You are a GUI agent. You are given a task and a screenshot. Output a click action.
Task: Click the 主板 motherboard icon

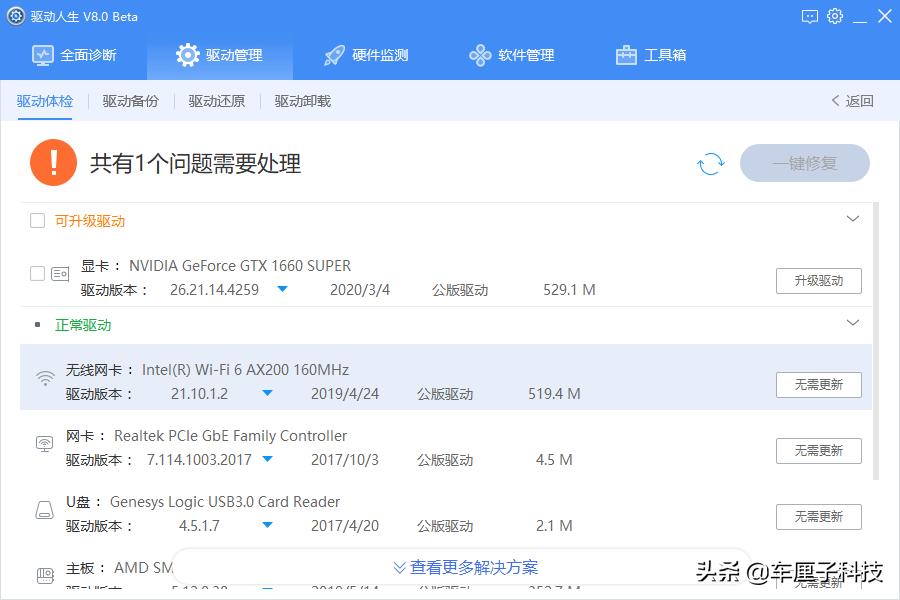pyautogui.click(x=44, y=573)
